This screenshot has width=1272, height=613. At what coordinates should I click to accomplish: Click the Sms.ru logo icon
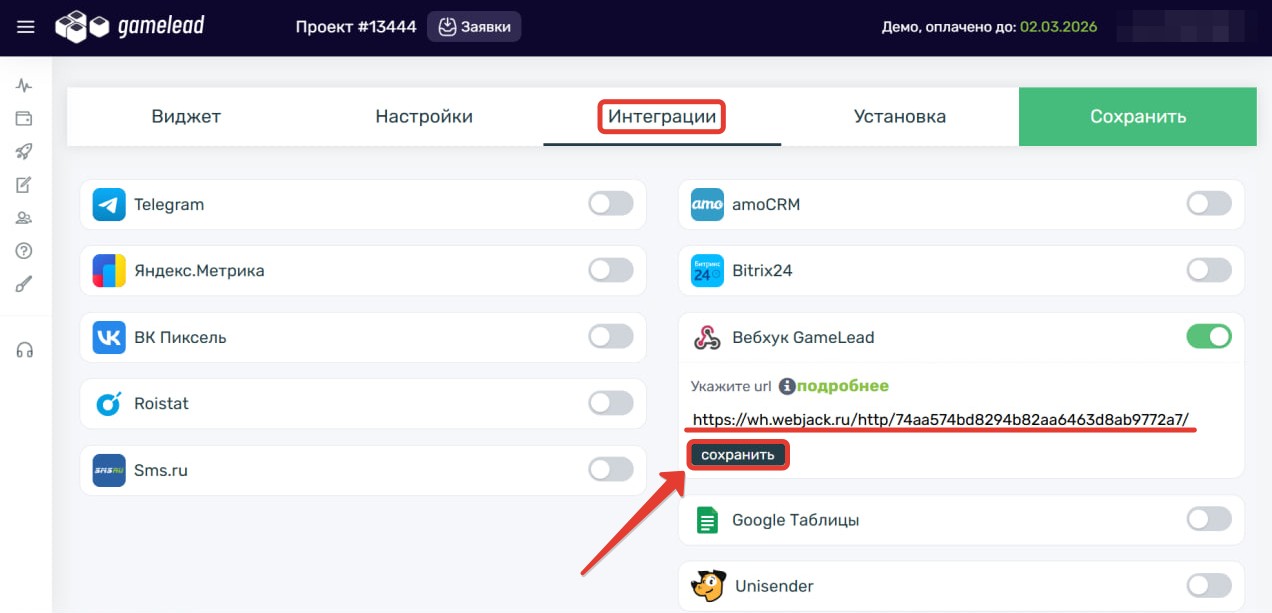109,470
